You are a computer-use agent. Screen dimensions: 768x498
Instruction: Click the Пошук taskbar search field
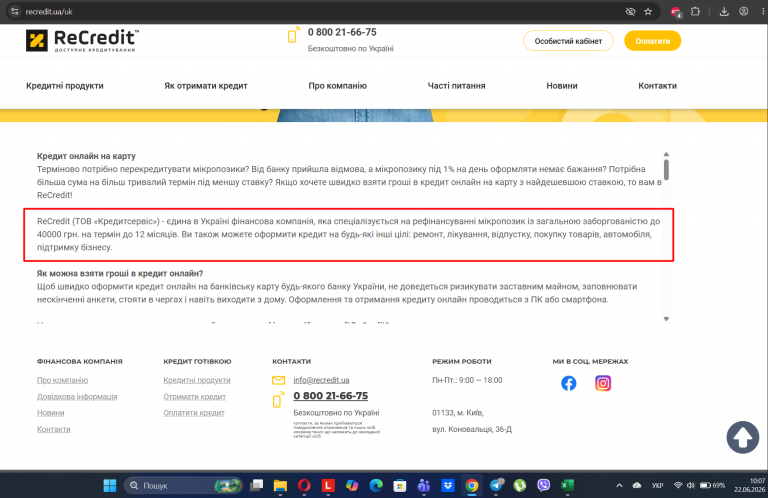click(x=183, y=485)
